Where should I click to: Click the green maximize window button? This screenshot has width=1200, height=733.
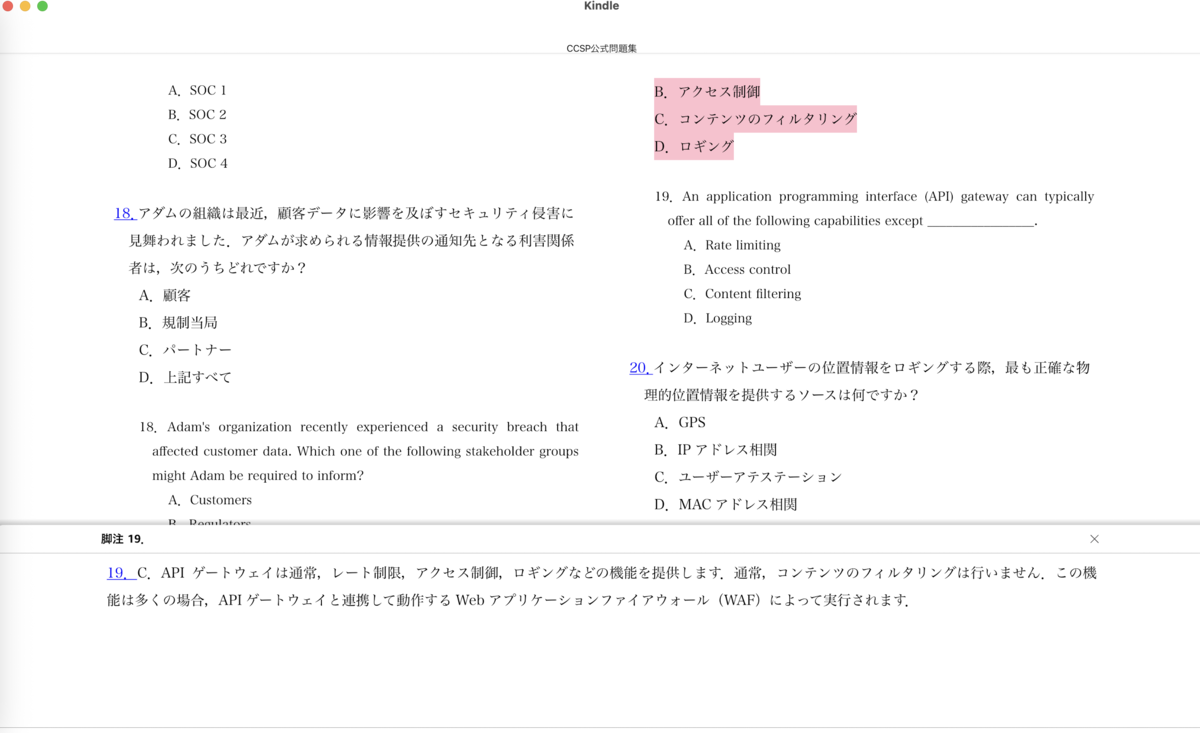coord(42,6)
